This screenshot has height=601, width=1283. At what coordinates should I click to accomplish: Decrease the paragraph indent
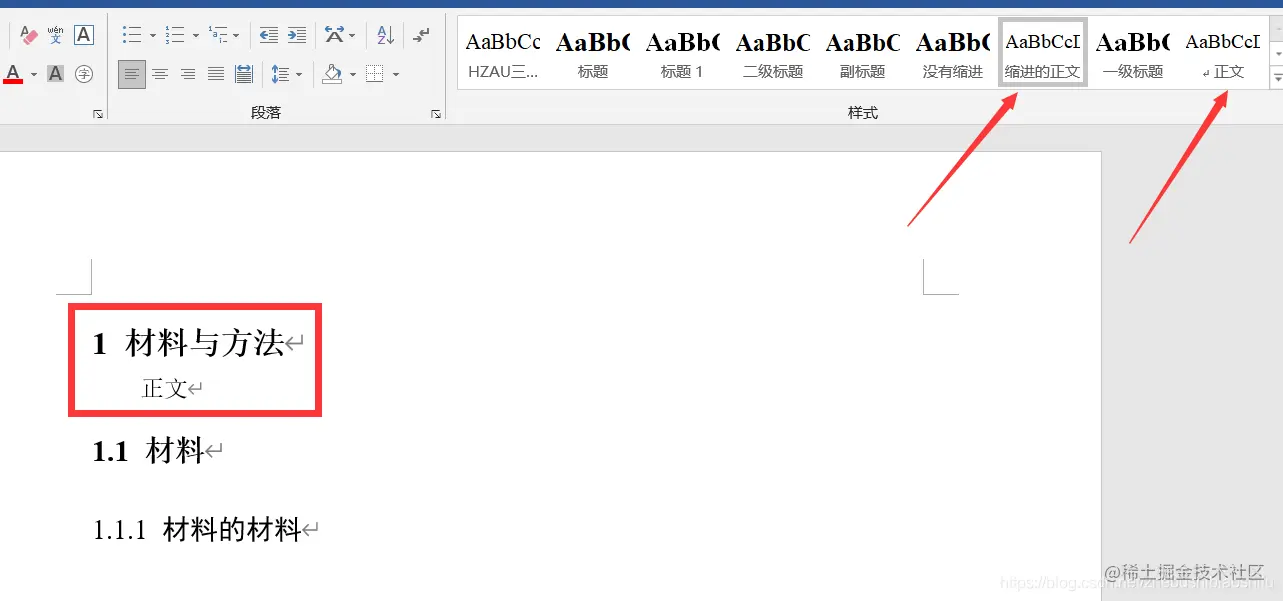(x=269, y=35)
